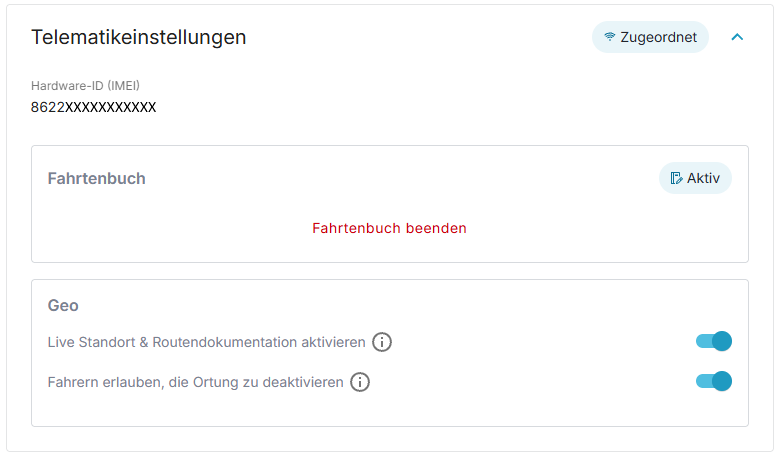Image resolution: width=777 pixels, height=457 pixels.
Task: Click the wifi icon in the Zugeordnet badge
Action: point(610,37)
